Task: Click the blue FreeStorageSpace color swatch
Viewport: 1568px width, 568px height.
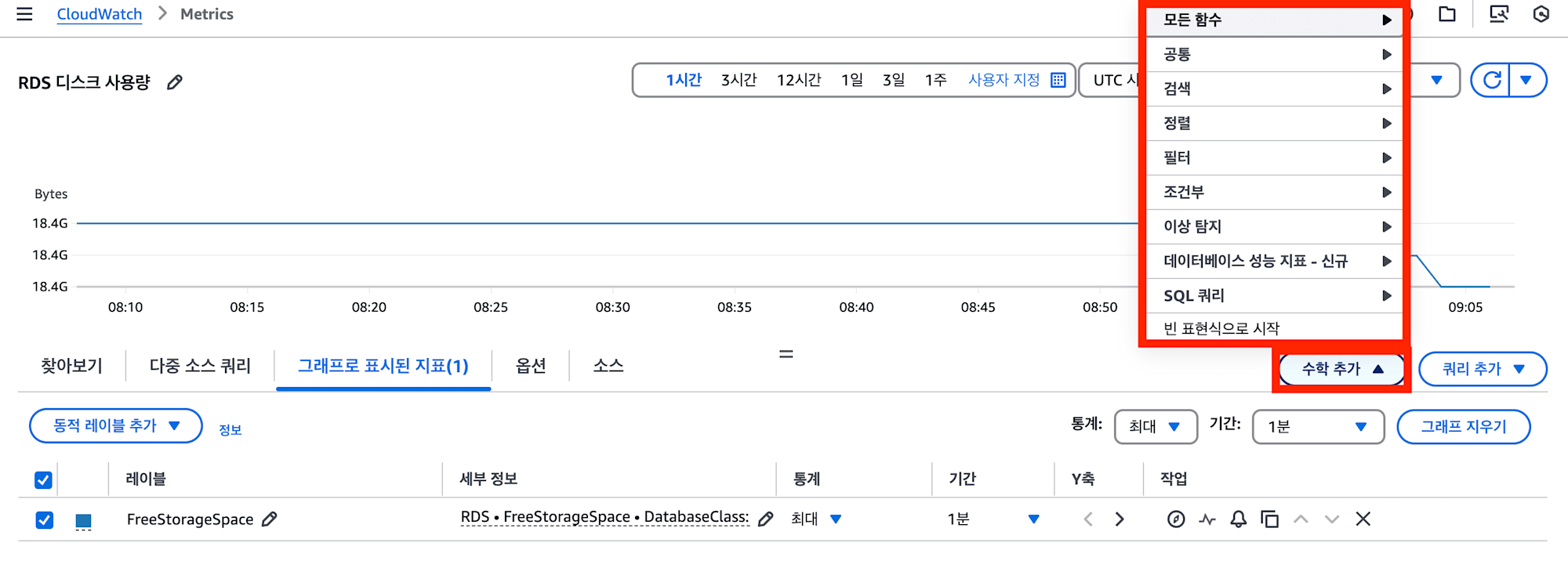Action: pyautogui.click(x=83, y=521)
